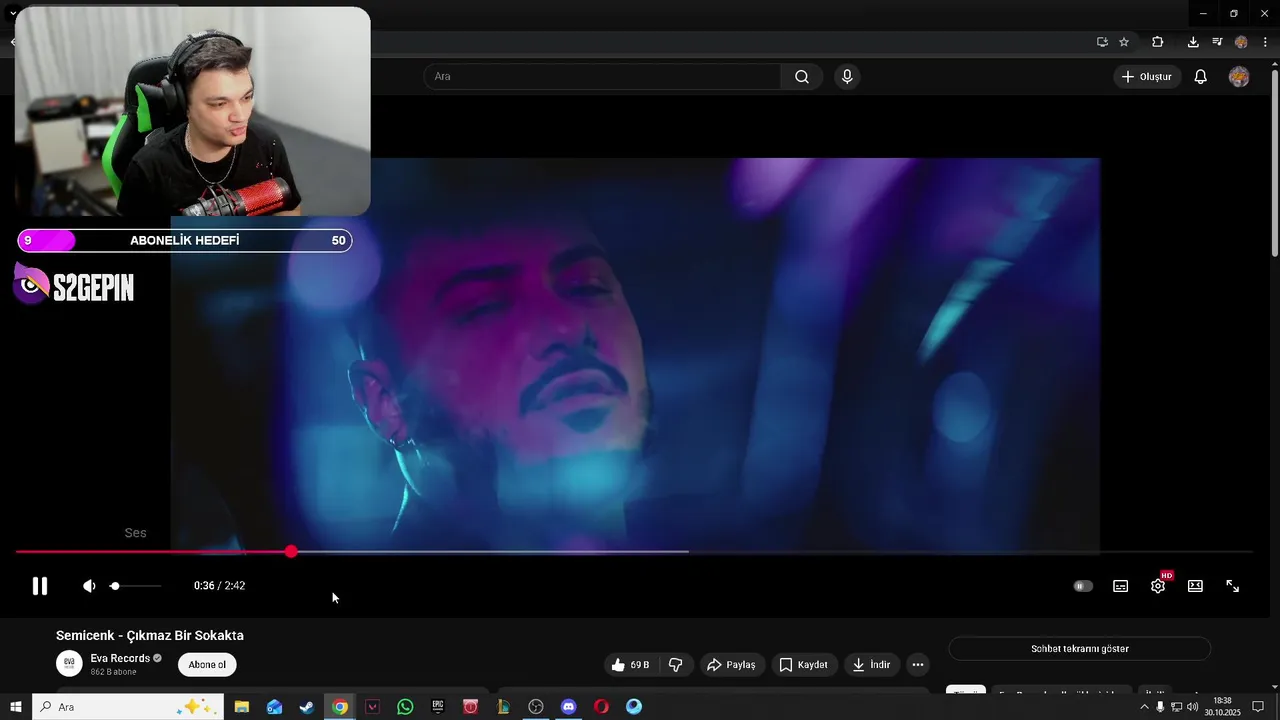Open the Chrome three-dot menu
This screenshot has height=720, width=1280.
coord(1265,42)
